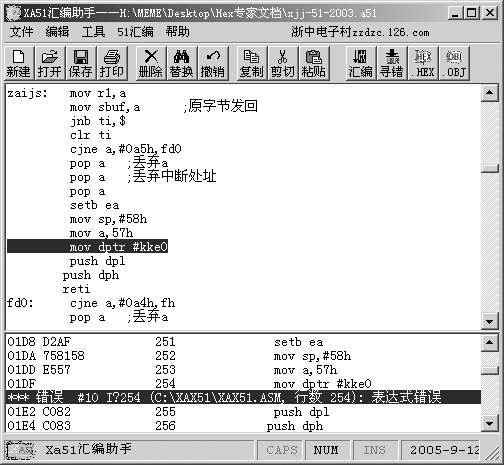Click the CAPS indicator in the status bar
The width and height of the screenshot is (504, 465).
281,450
